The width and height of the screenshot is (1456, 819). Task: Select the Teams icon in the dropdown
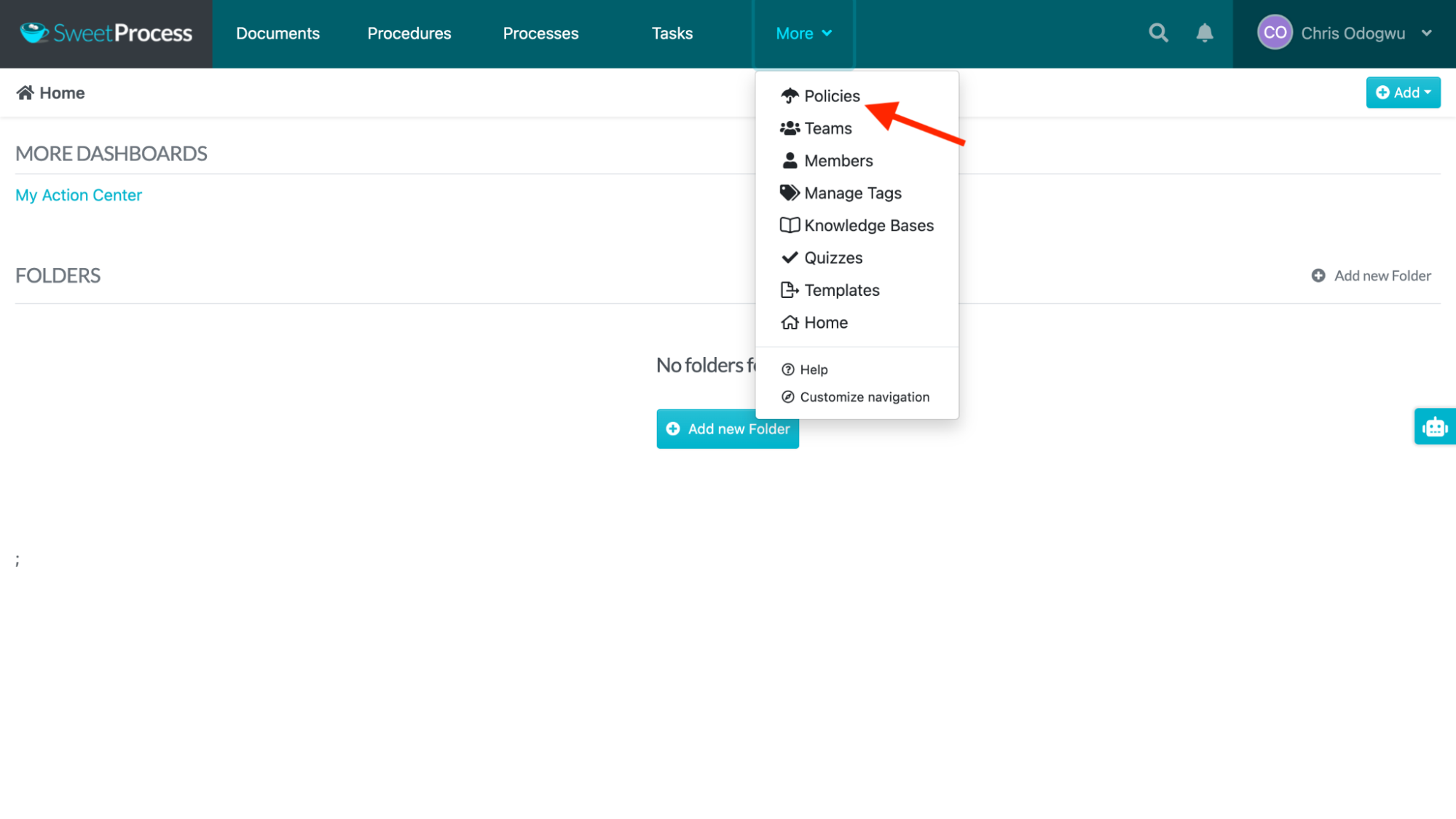click(x=789, y=128)
